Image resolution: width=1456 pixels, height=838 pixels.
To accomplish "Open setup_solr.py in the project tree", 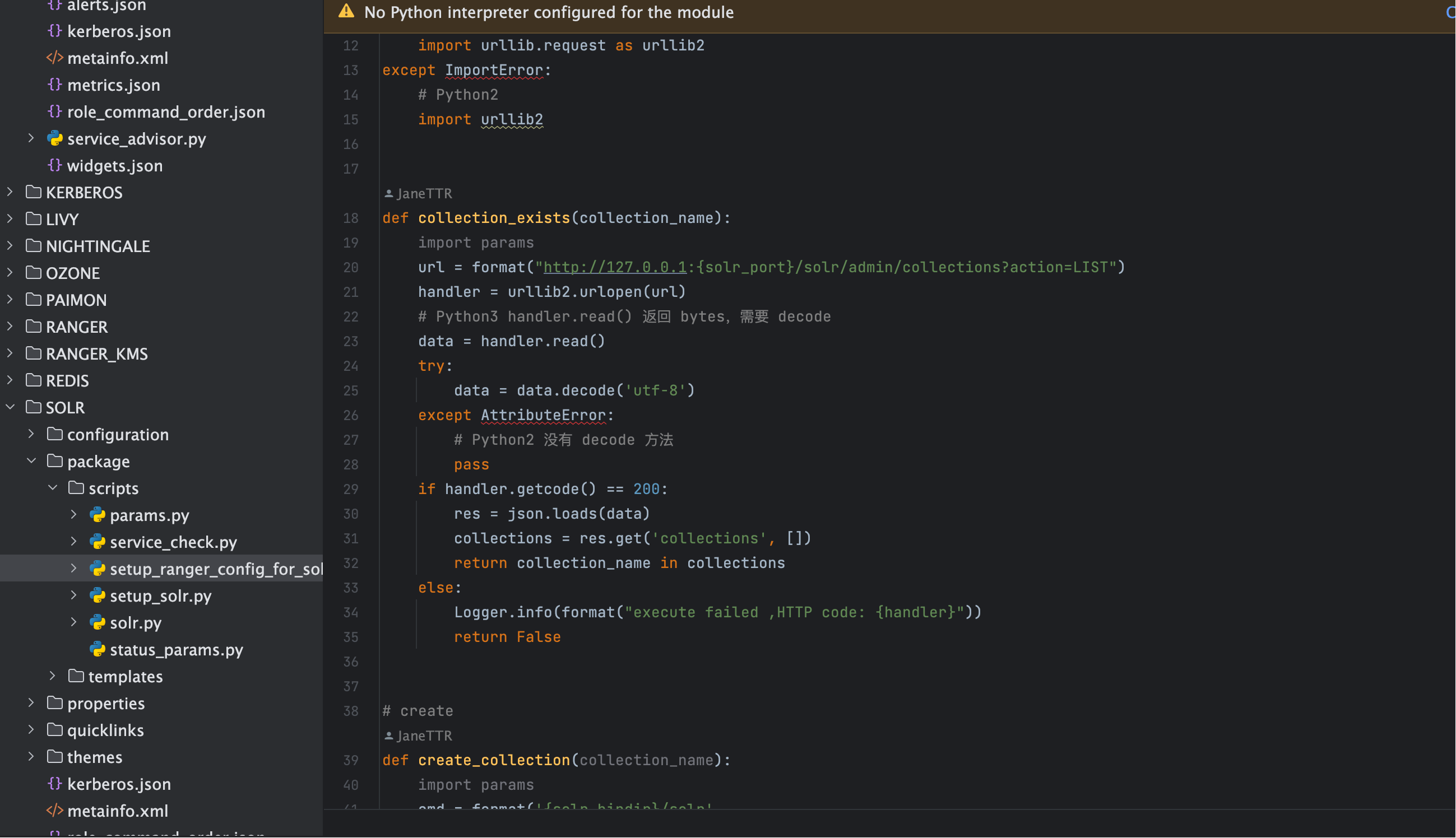I will (x=160, y=595).
